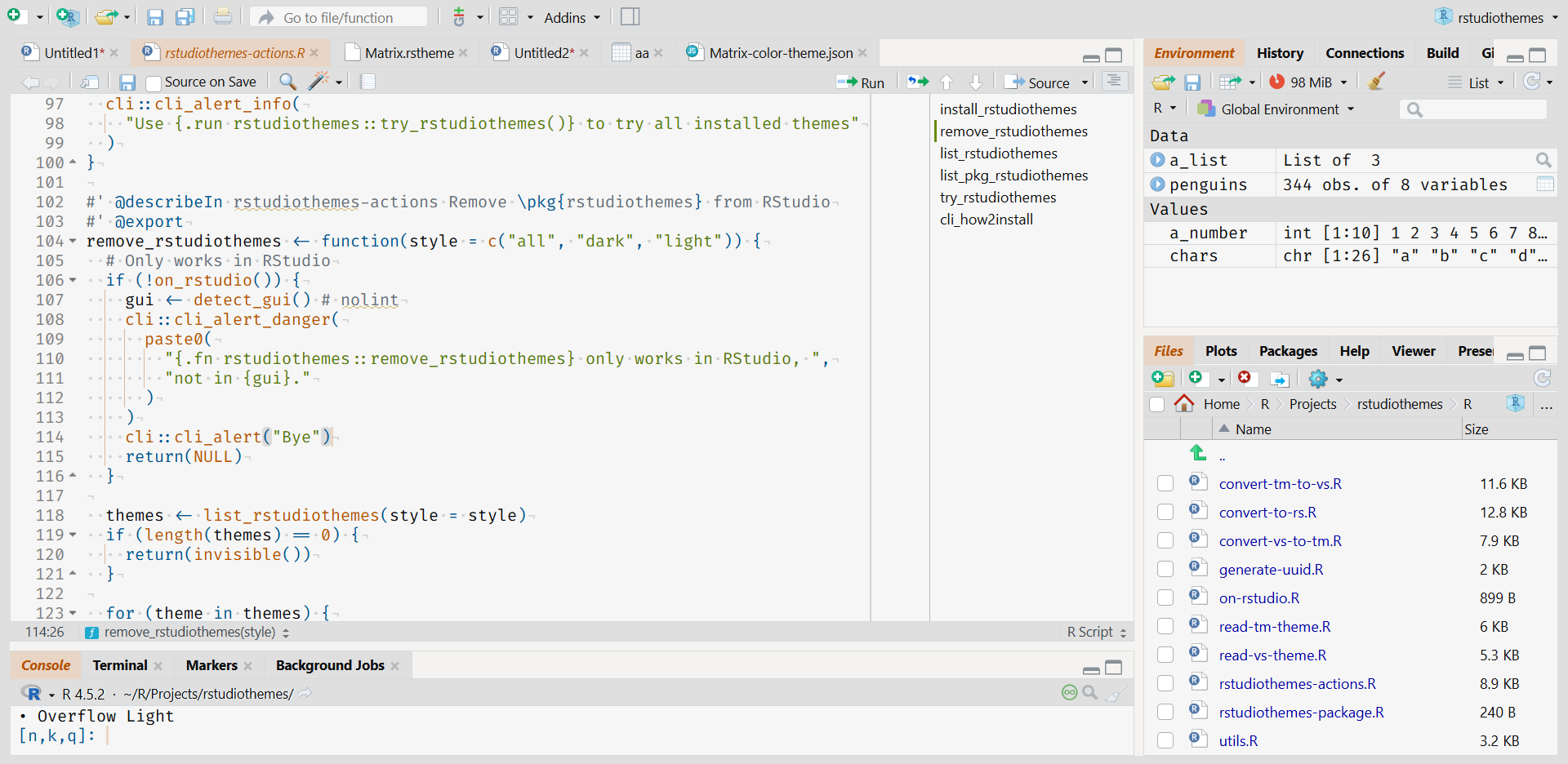1568x764 pixels.
Task: Open the Addins dropdown menu
Action: (572, 17)
